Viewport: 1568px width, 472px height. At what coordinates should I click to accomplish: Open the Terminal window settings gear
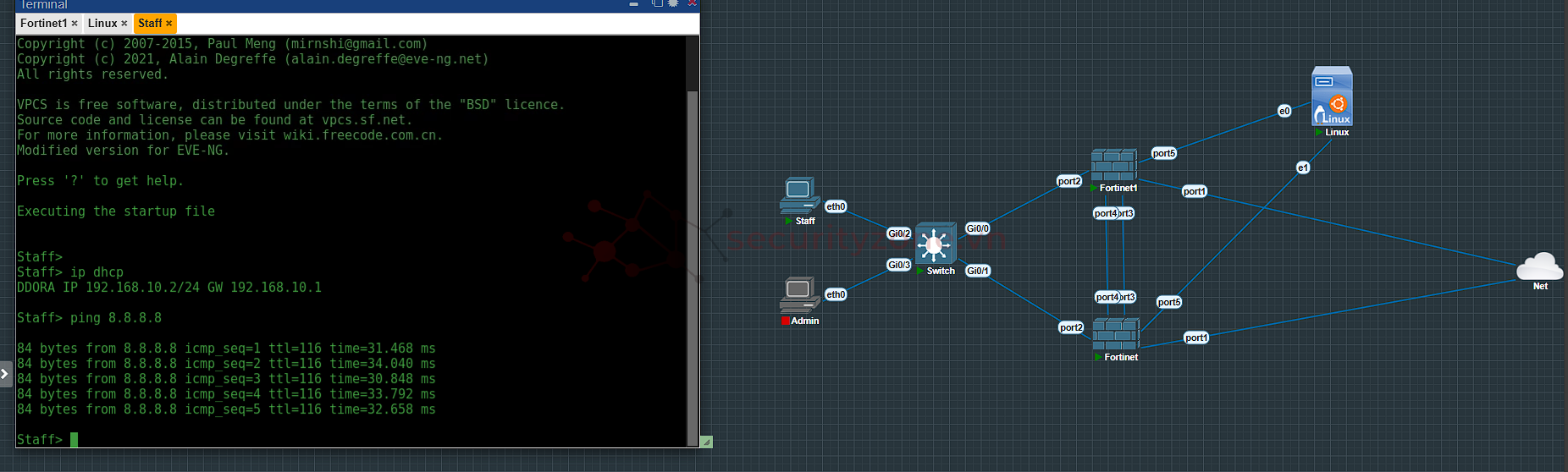[x=673, y=3]
